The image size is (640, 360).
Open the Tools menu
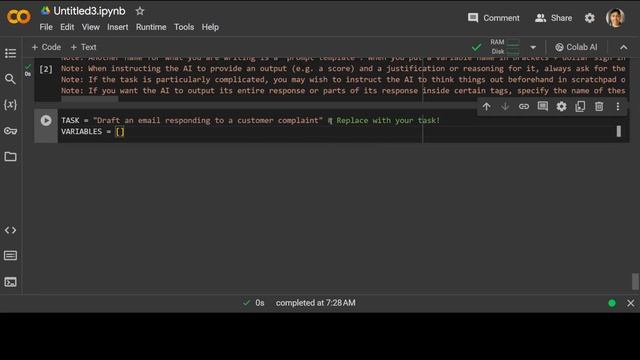(x=184, y=27)
